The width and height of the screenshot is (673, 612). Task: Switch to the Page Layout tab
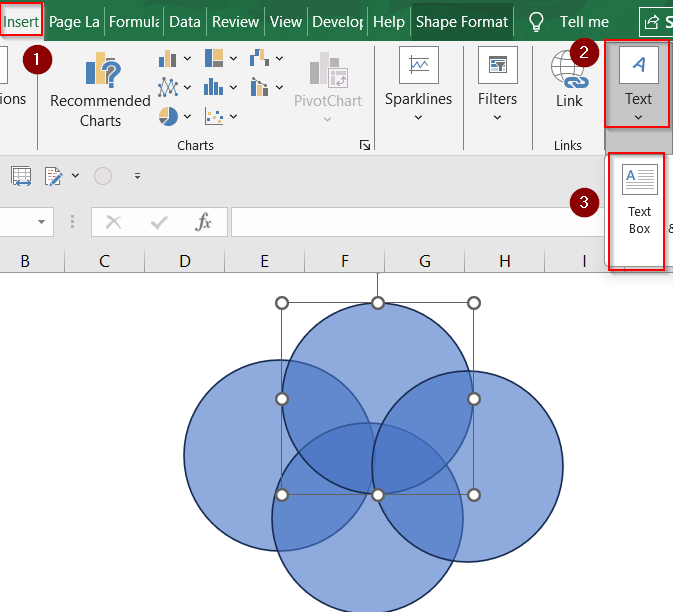[74, 21]
